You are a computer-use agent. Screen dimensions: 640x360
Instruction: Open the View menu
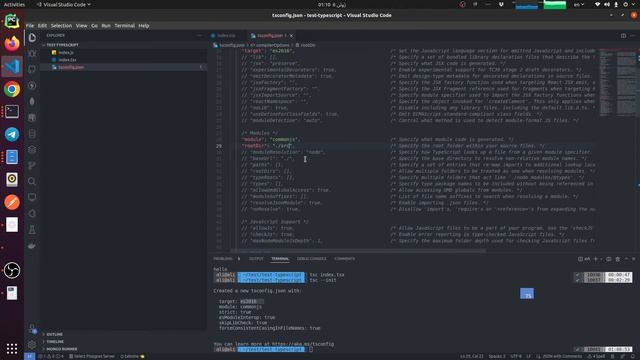82,26
